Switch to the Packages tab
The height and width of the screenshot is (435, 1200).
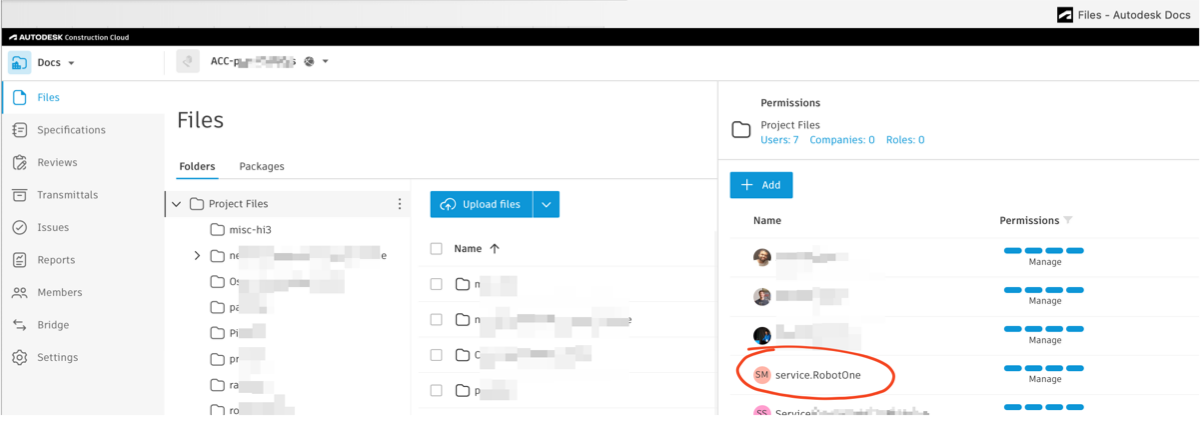tap(261, 166)
